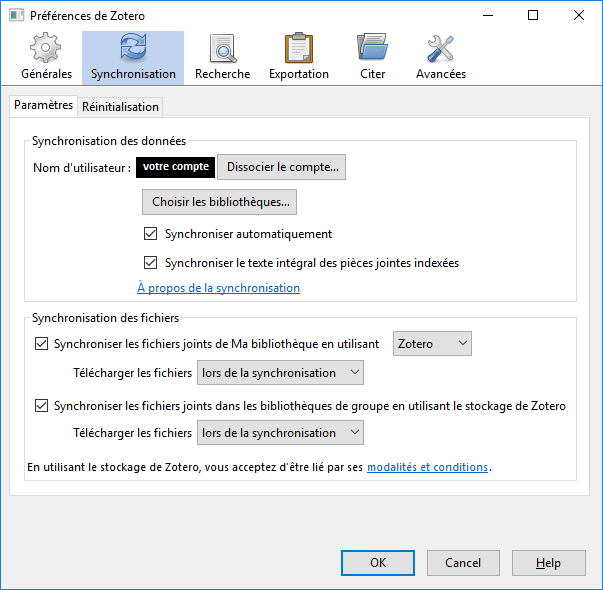Image resolution: width=603 pixels, height=590 pixels.
Task: Open the Générales preferences pane
Action: pyautogui.click(x=46, y=57)
